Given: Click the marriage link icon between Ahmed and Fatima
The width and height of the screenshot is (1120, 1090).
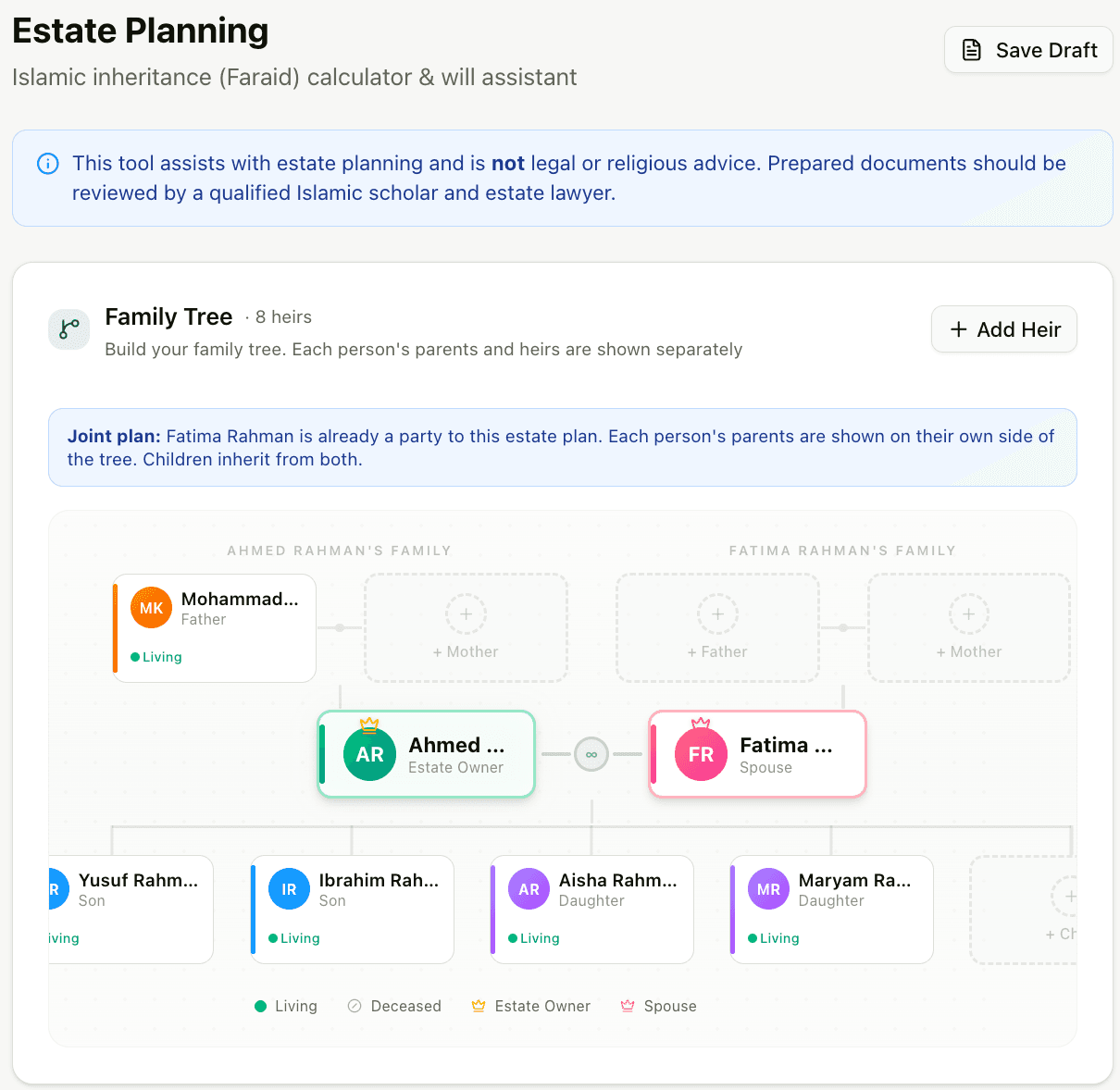Looking at the screenshot, I should pyautogui.click(x=591, y=754).
